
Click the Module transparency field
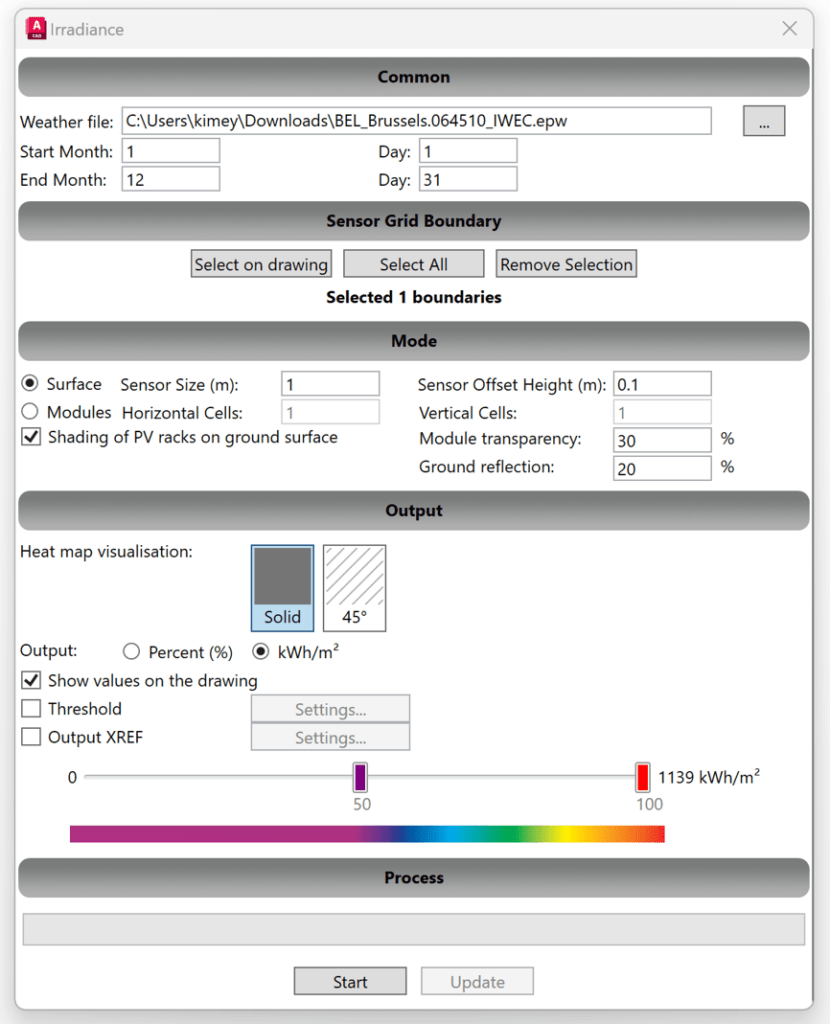tap(662, 440)
